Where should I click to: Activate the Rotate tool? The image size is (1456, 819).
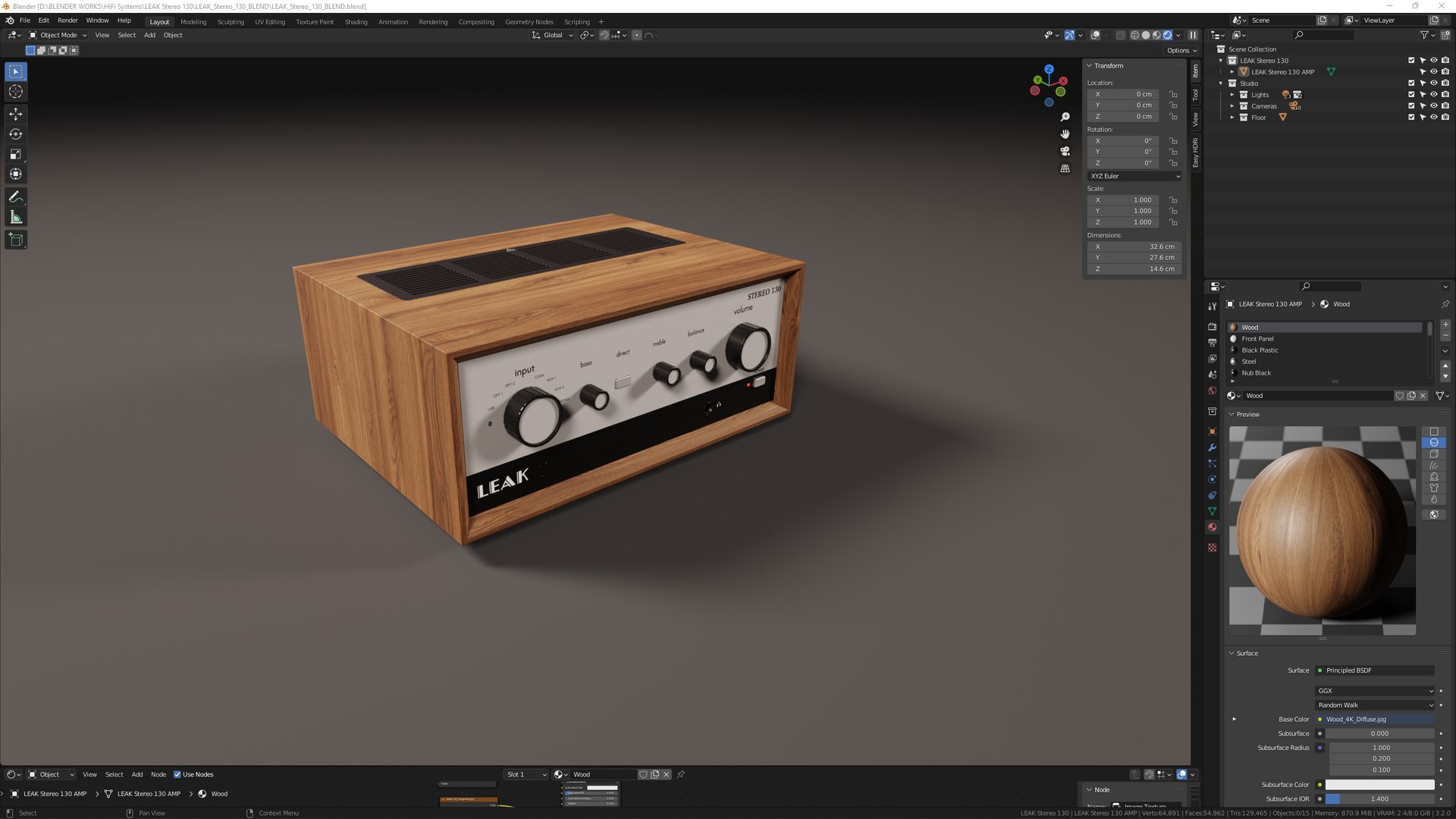pos(16,134)
